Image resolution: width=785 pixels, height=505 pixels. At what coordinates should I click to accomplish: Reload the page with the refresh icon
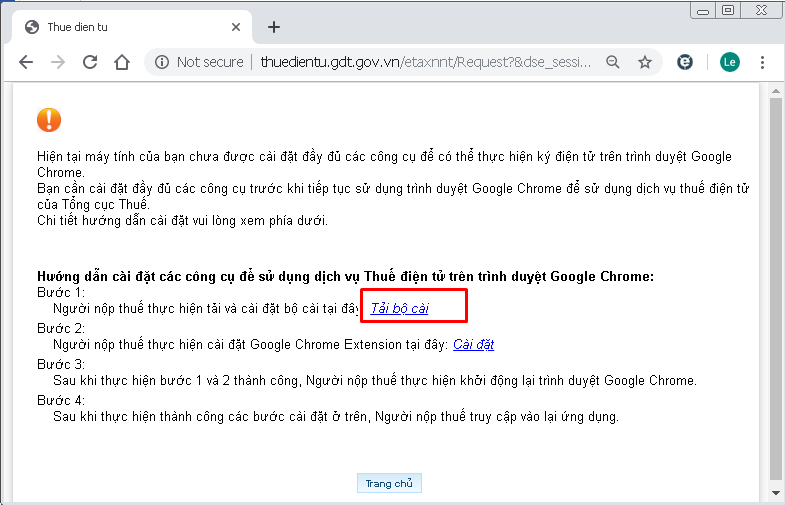(90, 62)
